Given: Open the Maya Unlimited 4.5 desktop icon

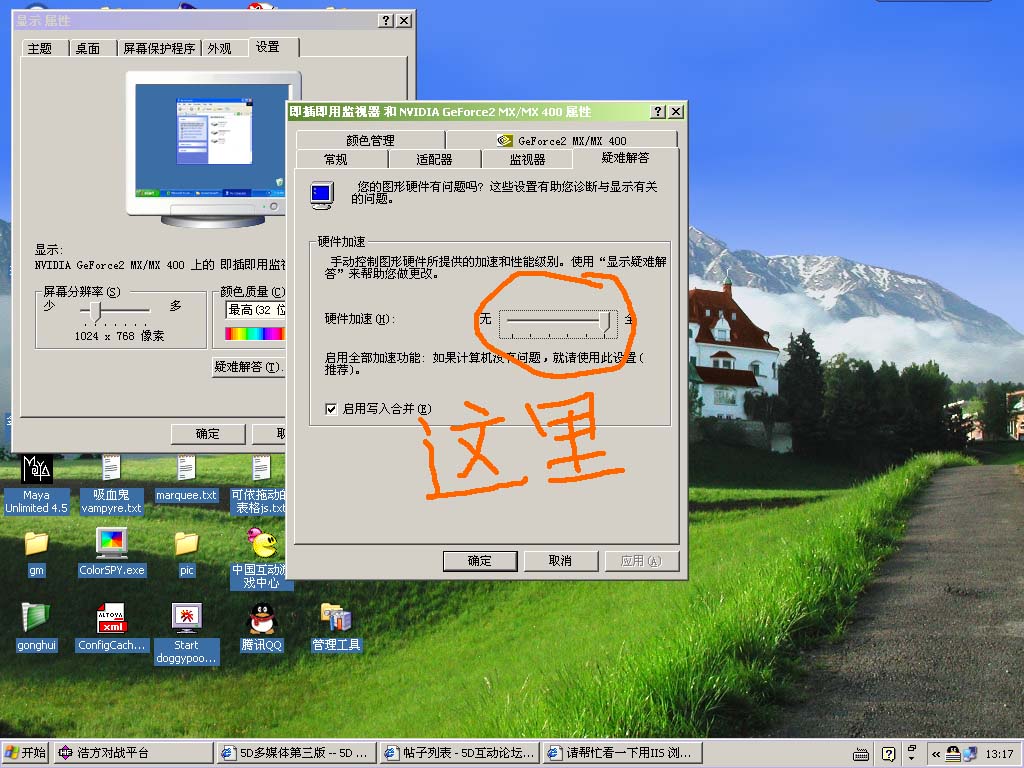Looking at the screenshot, I should click(37, 470).
